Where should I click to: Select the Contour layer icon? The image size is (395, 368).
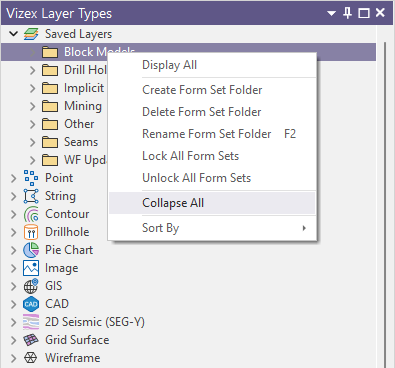click(31, 214)
